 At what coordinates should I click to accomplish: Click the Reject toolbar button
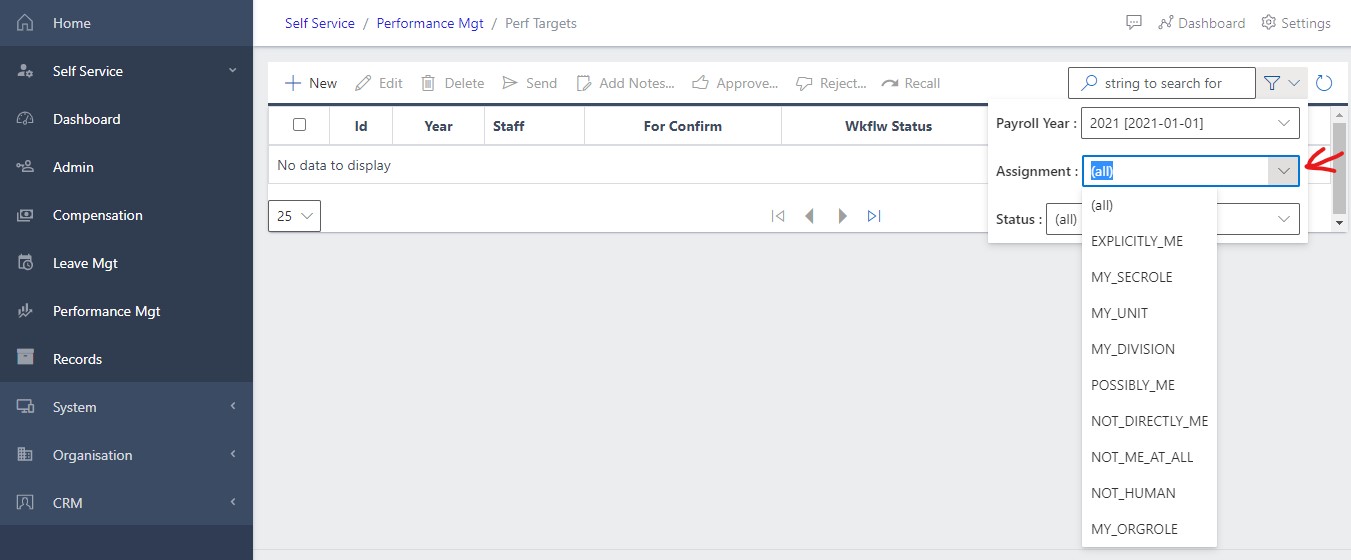click(x=831, y=83)
